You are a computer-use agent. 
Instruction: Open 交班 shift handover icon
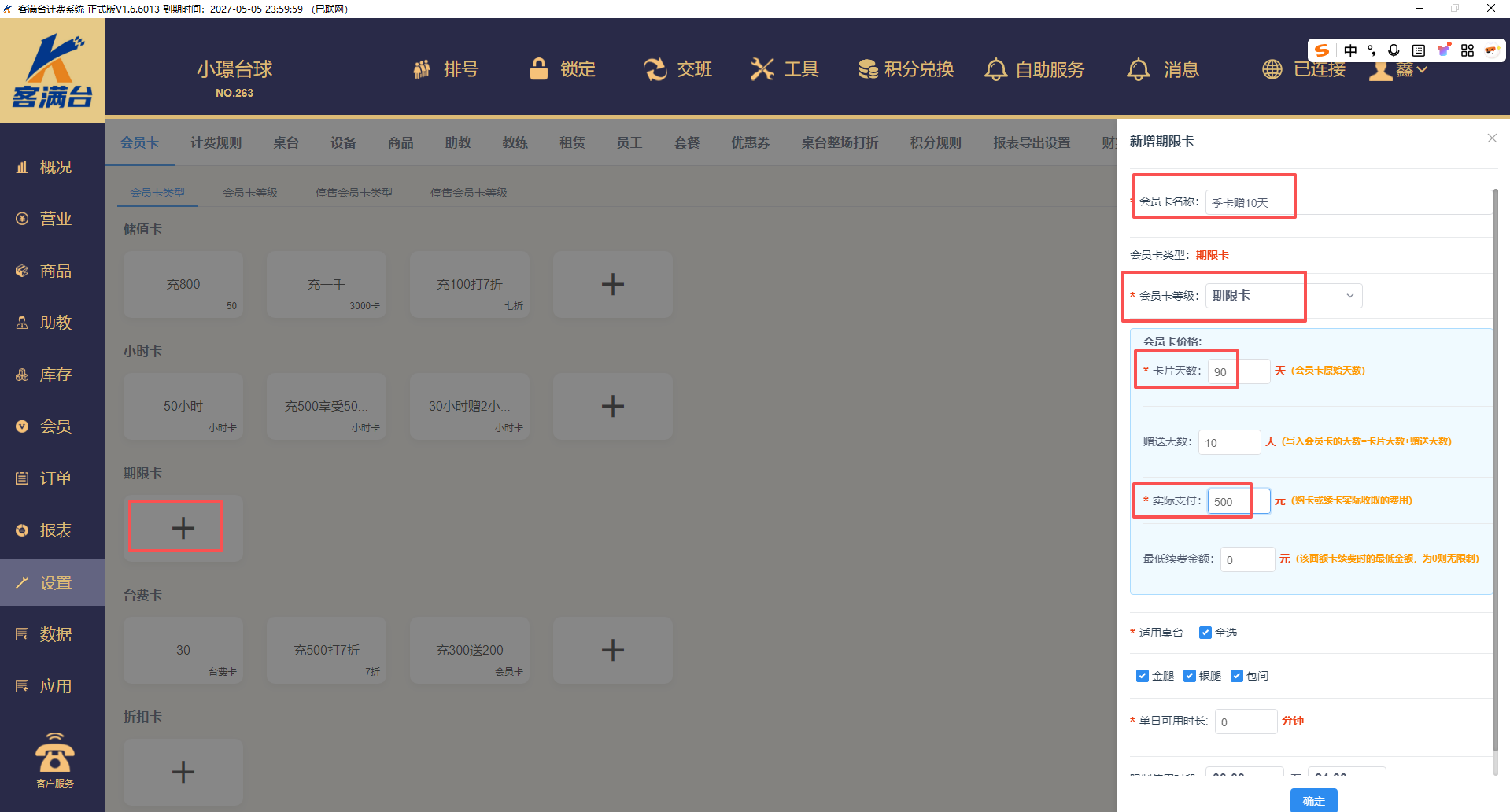tap(655, 69)
